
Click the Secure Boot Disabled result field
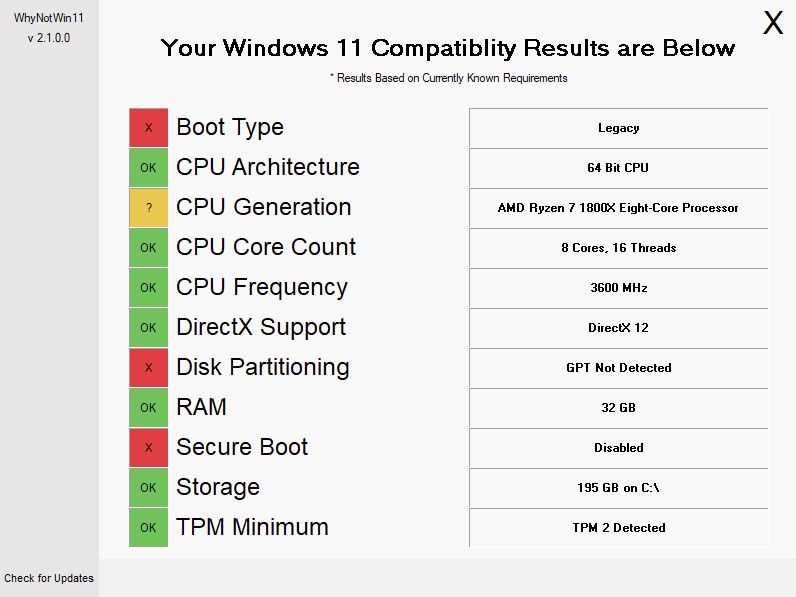(618, 448)
